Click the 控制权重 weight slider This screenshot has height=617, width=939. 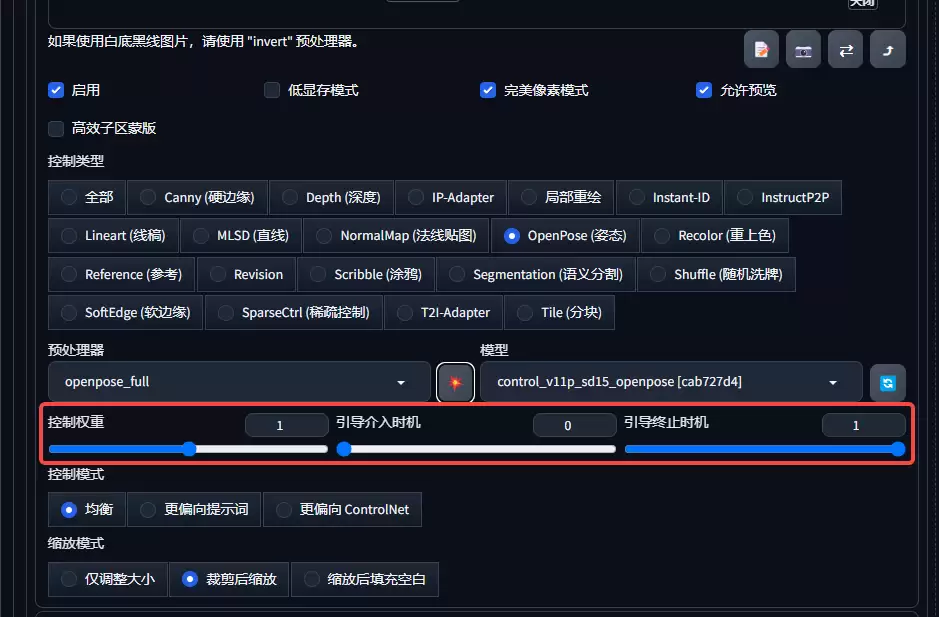[x=188, y=449]
